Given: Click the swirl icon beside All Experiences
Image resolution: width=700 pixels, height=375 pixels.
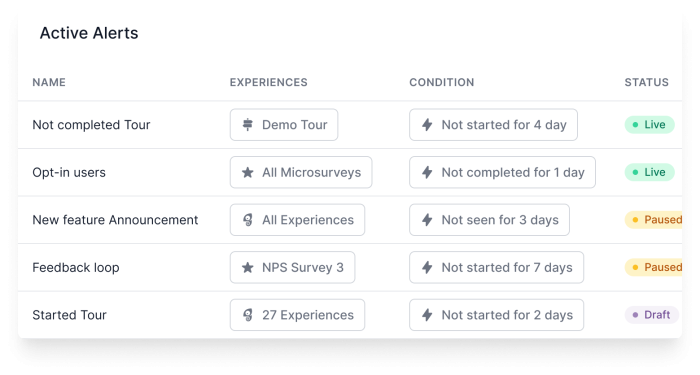Looking at the screenshot, I should point(247,220).
